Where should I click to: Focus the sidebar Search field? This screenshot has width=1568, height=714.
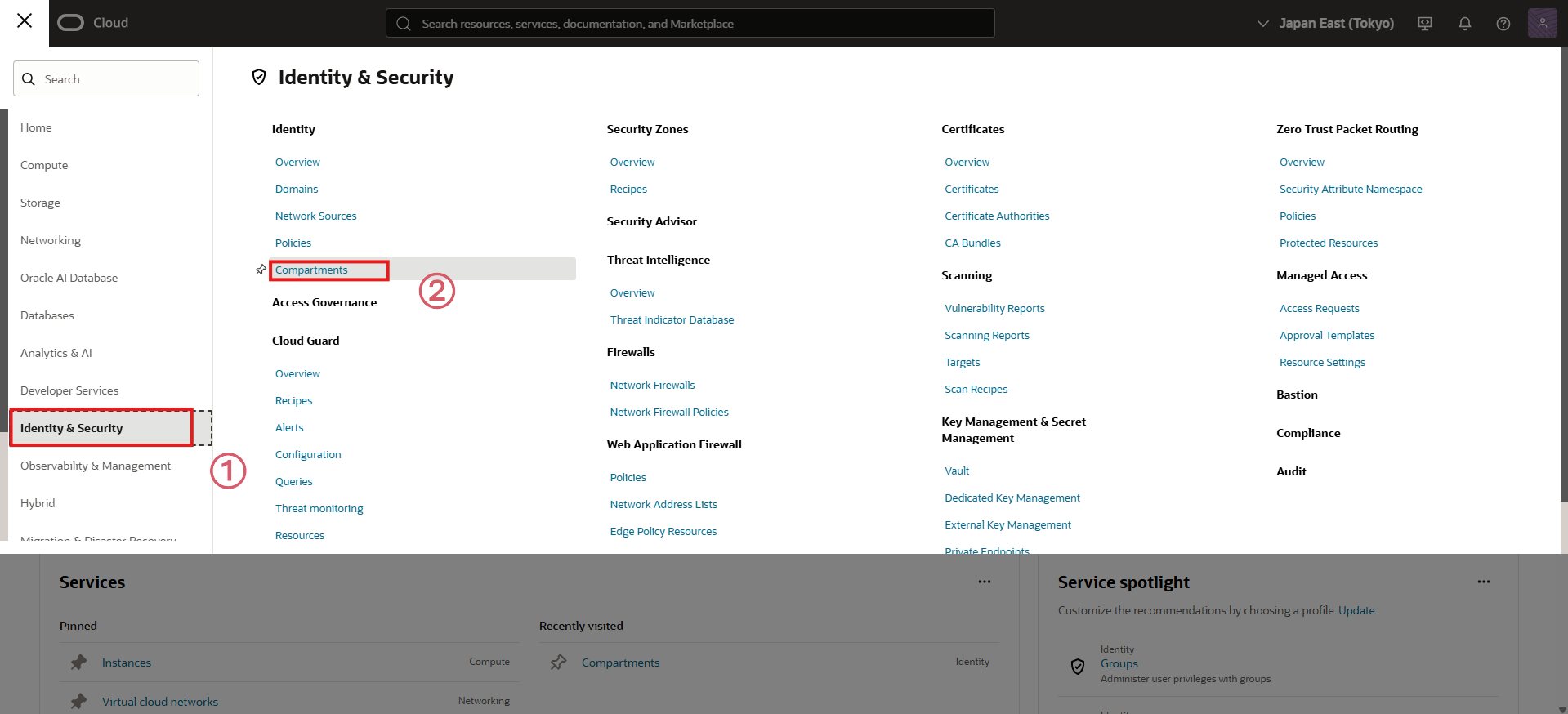pos(106,78)
